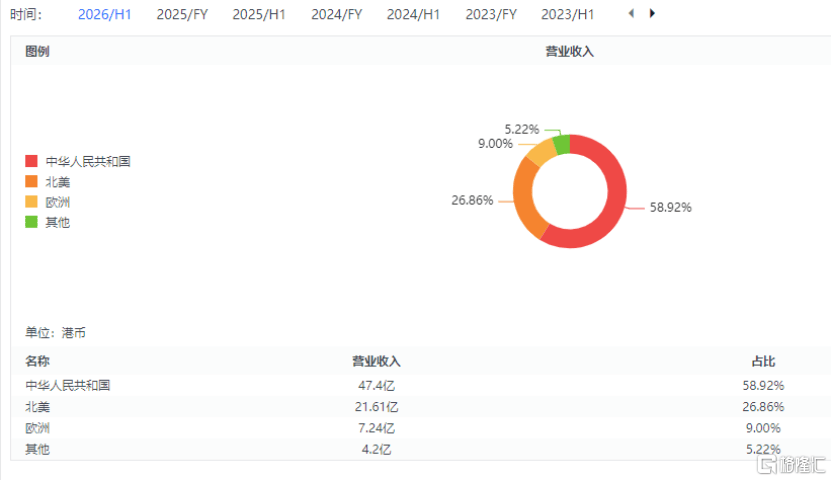832x481 pixels.
Task: Switch to the 2024/H1 period tab
Action: [413, 15]
